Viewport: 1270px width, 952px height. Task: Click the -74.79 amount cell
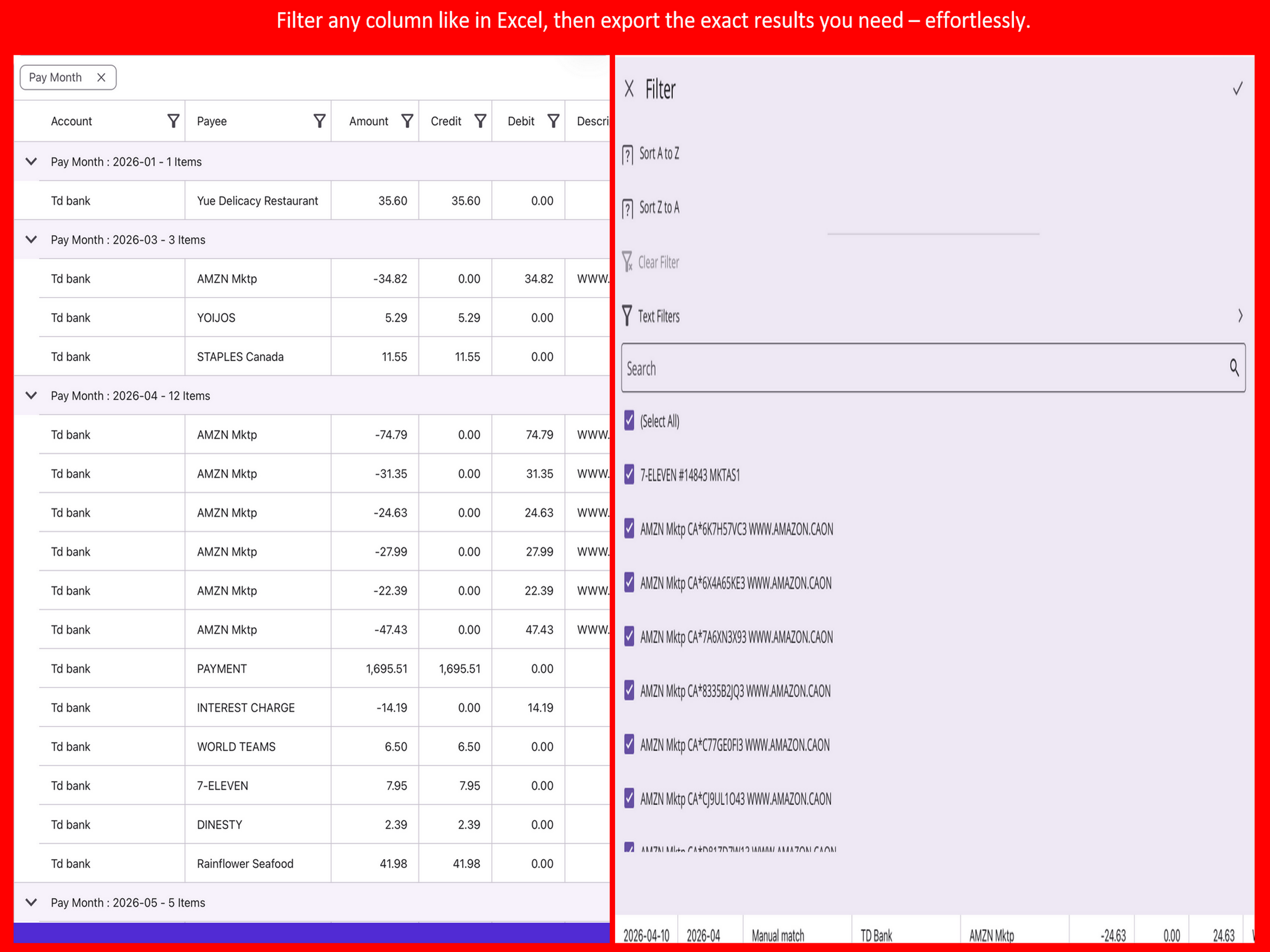[x=375, y=435]
